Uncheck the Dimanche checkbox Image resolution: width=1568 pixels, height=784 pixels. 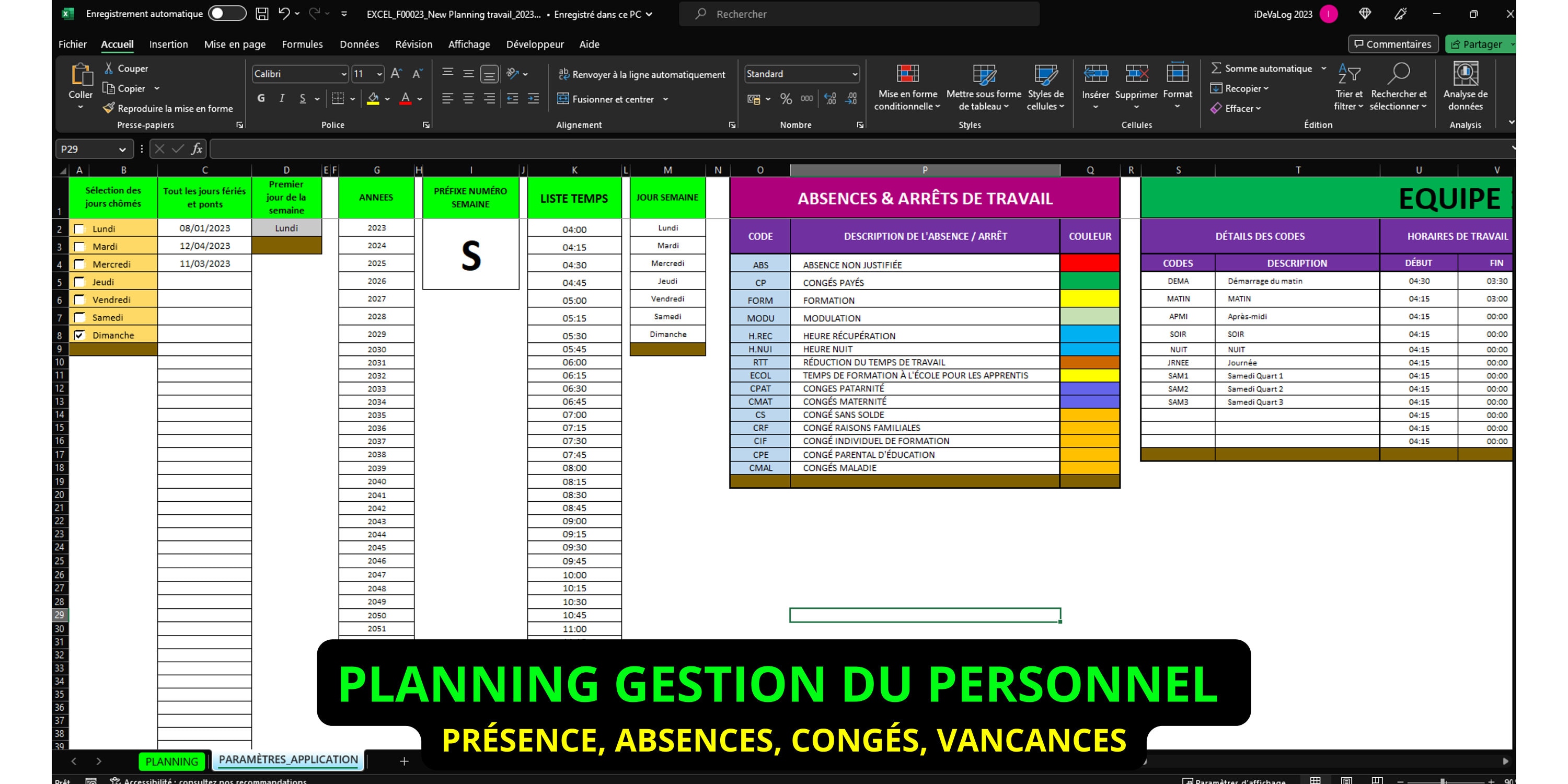tap(79, 334)
